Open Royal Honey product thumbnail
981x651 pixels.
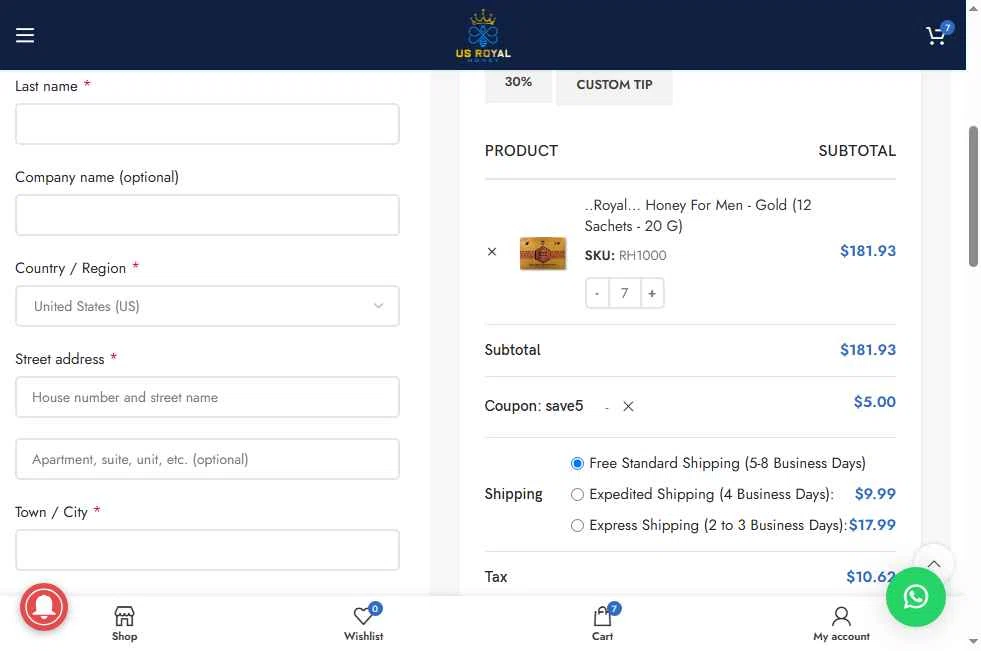pyautogui.click(x=543, y=253)
